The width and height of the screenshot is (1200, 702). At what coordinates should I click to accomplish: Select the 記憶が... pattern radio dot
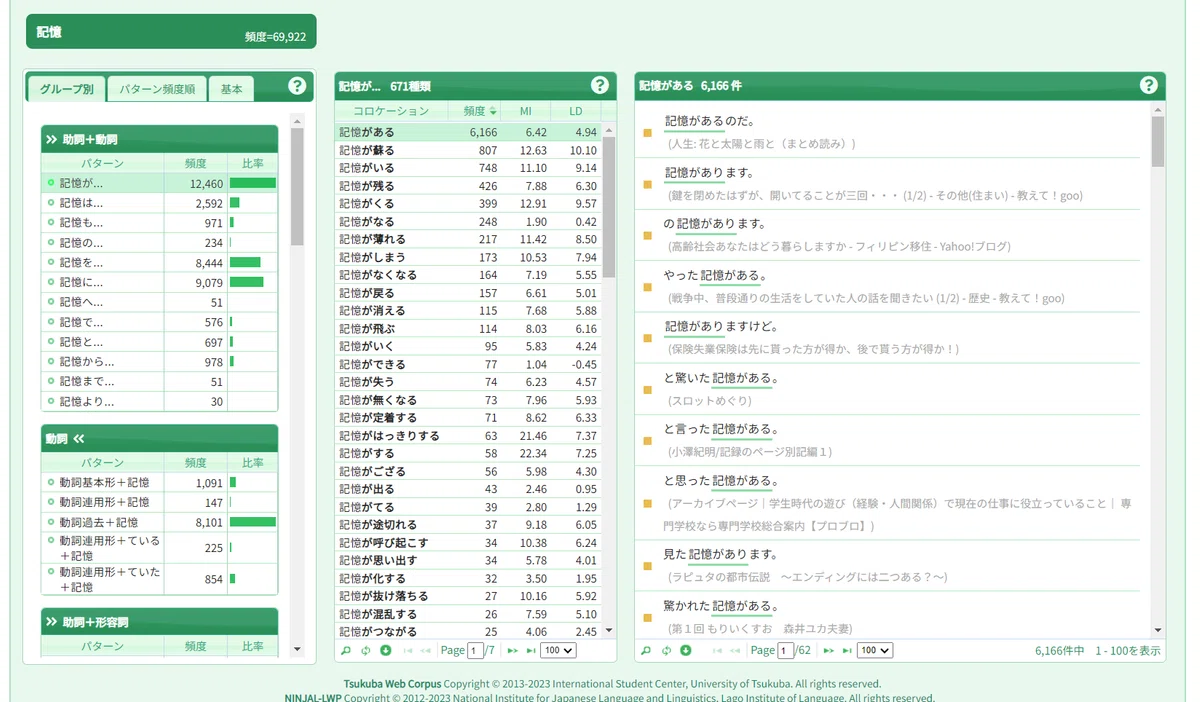50,183
